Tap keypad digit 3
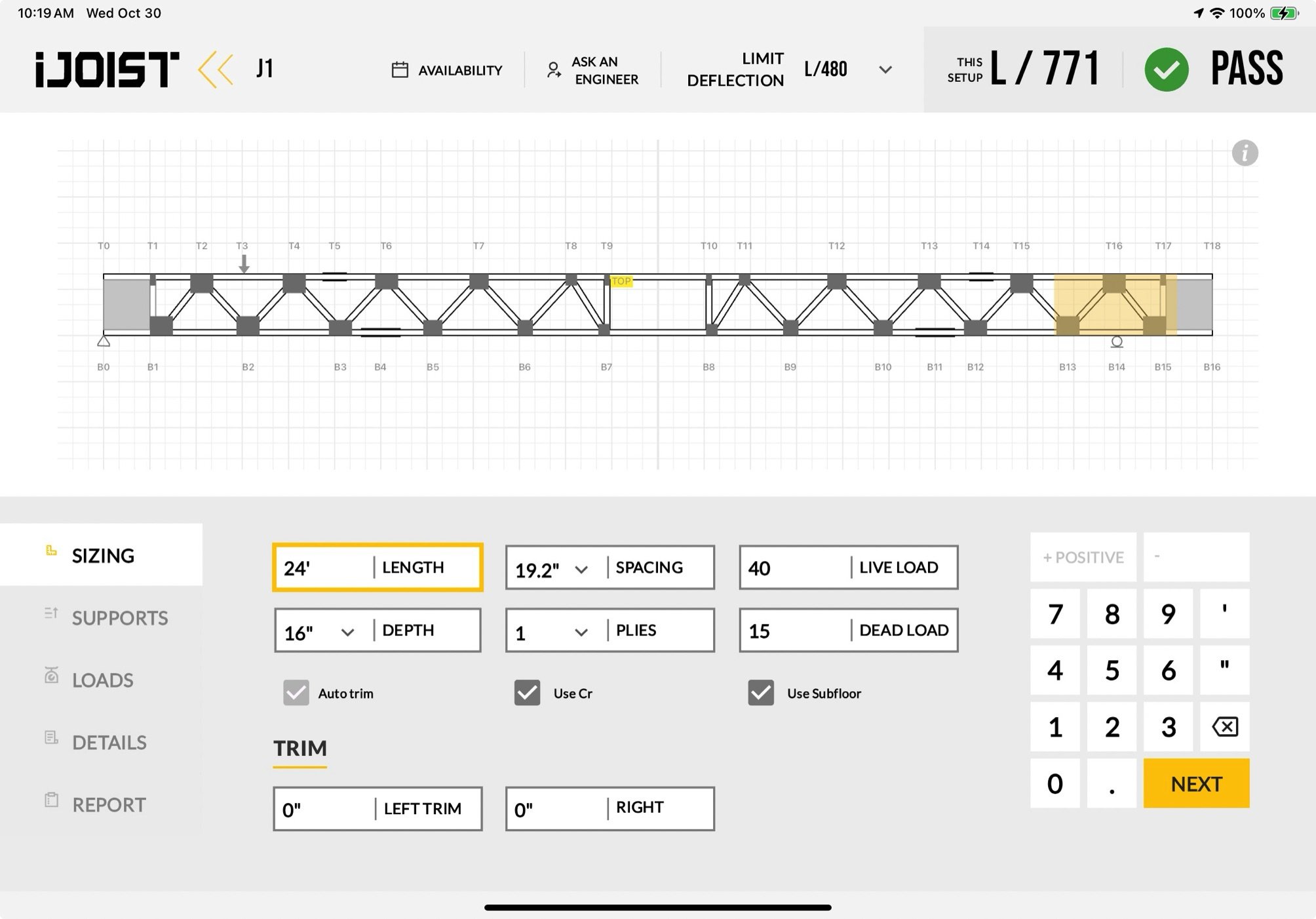Screen dimensions: 1316x919 tap(1169, 727)
